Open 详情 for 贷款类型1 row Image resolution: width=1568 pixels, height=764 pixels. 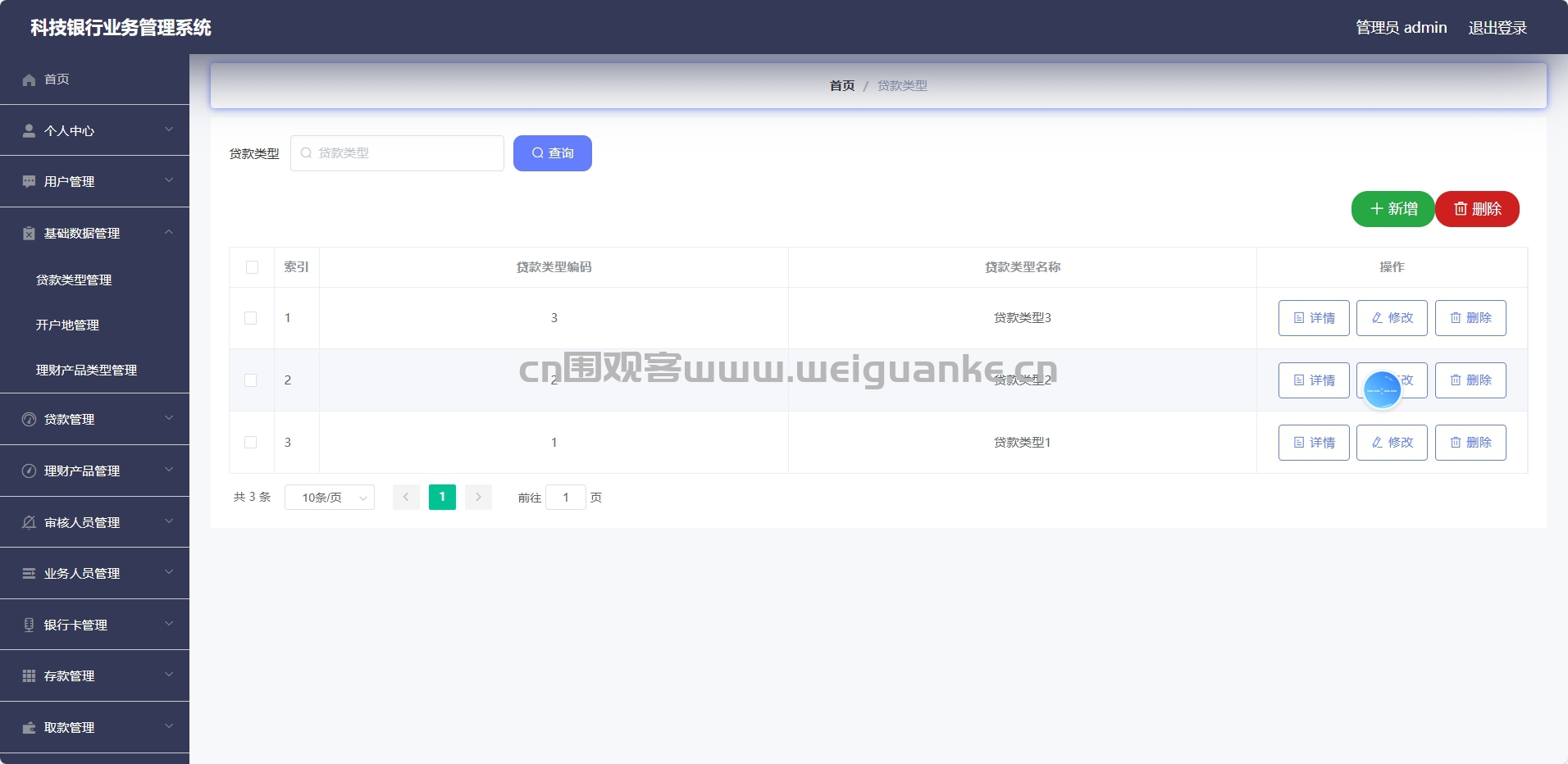click(1314, 443)
